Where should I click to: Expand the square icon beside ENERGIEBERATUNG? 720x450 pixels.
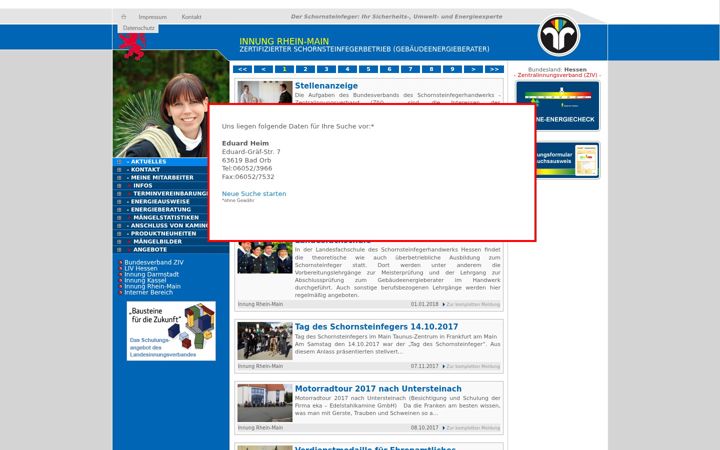click(119, 210)
